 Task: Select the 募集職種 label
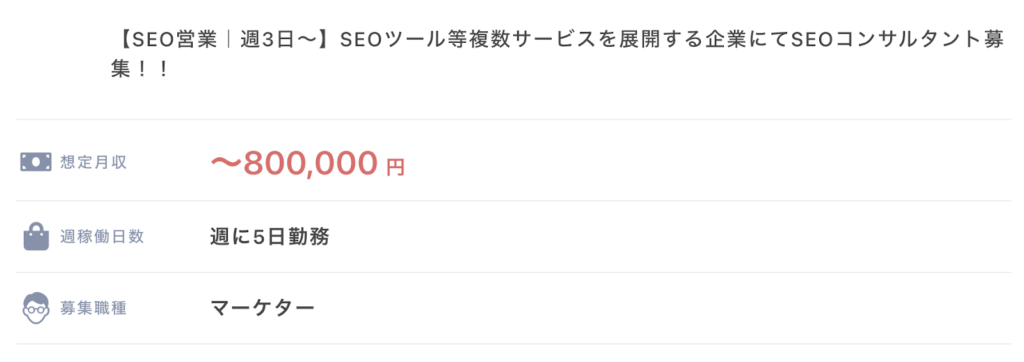[x=93, y=308]
